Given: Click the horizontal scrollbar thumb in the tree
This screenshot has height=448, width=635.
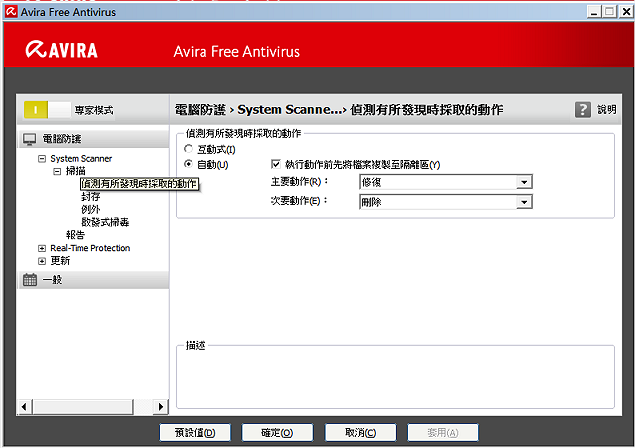Looking at the screenshot, I should pyautogui.click(x=83, y=407).
